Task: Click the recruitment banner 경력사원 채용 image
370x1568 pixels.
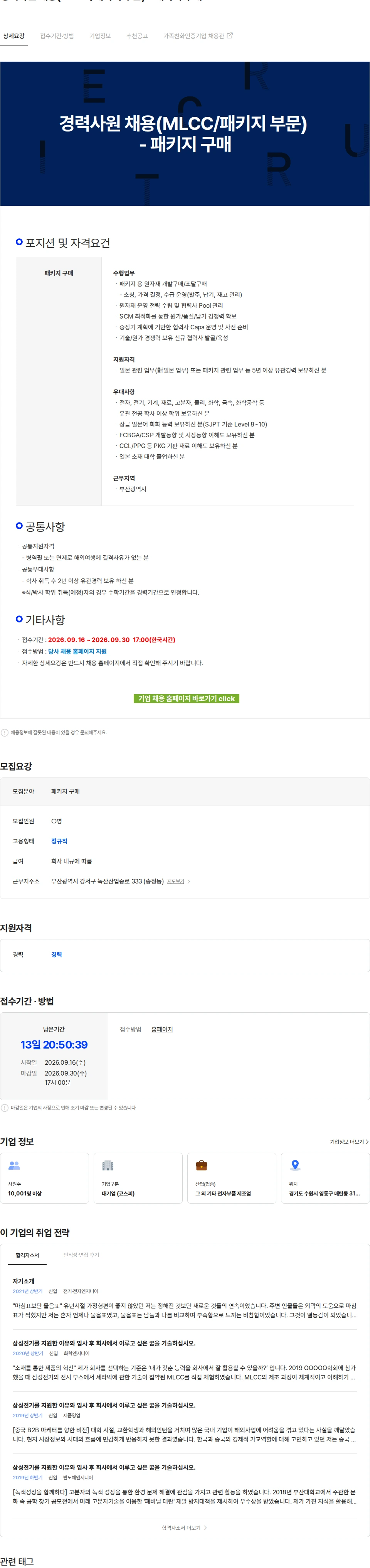Action: 185,133
